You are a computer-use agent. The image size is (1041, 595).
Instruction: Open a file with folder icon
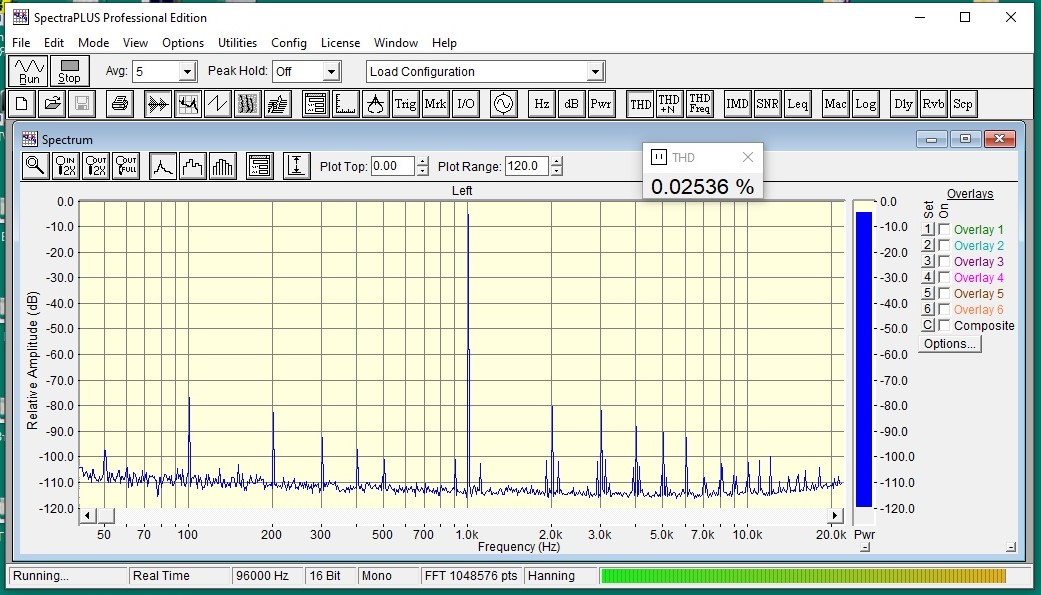(52, 104)
